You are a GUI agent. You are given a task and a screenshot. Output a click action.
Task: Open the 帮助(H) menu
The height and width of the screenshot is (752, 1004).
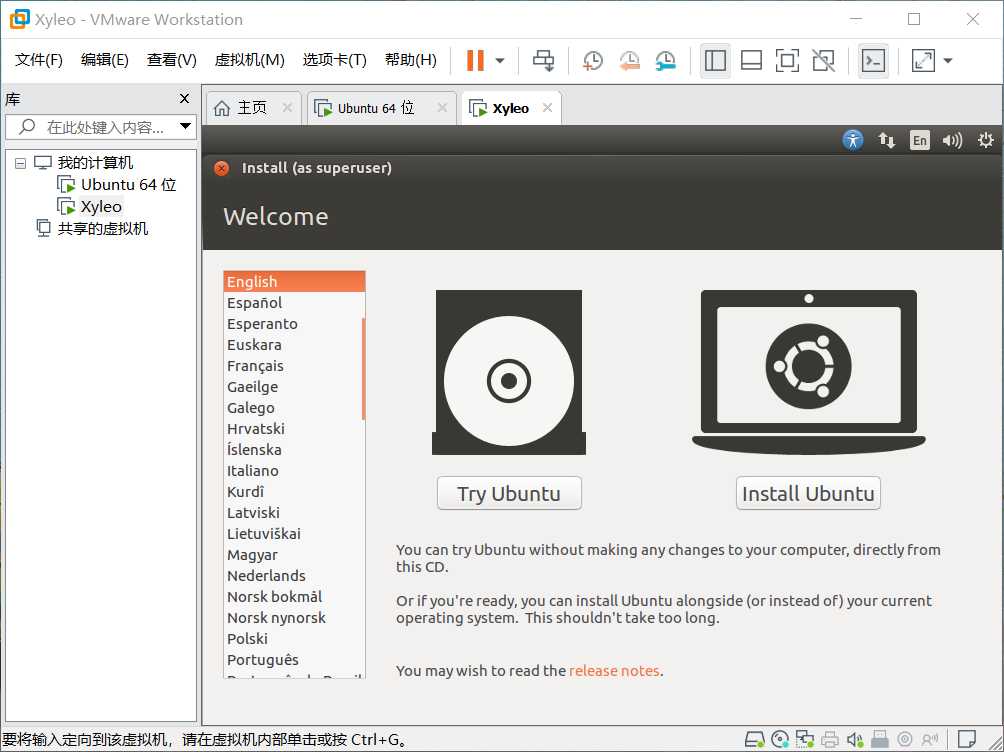pos(410,60)
